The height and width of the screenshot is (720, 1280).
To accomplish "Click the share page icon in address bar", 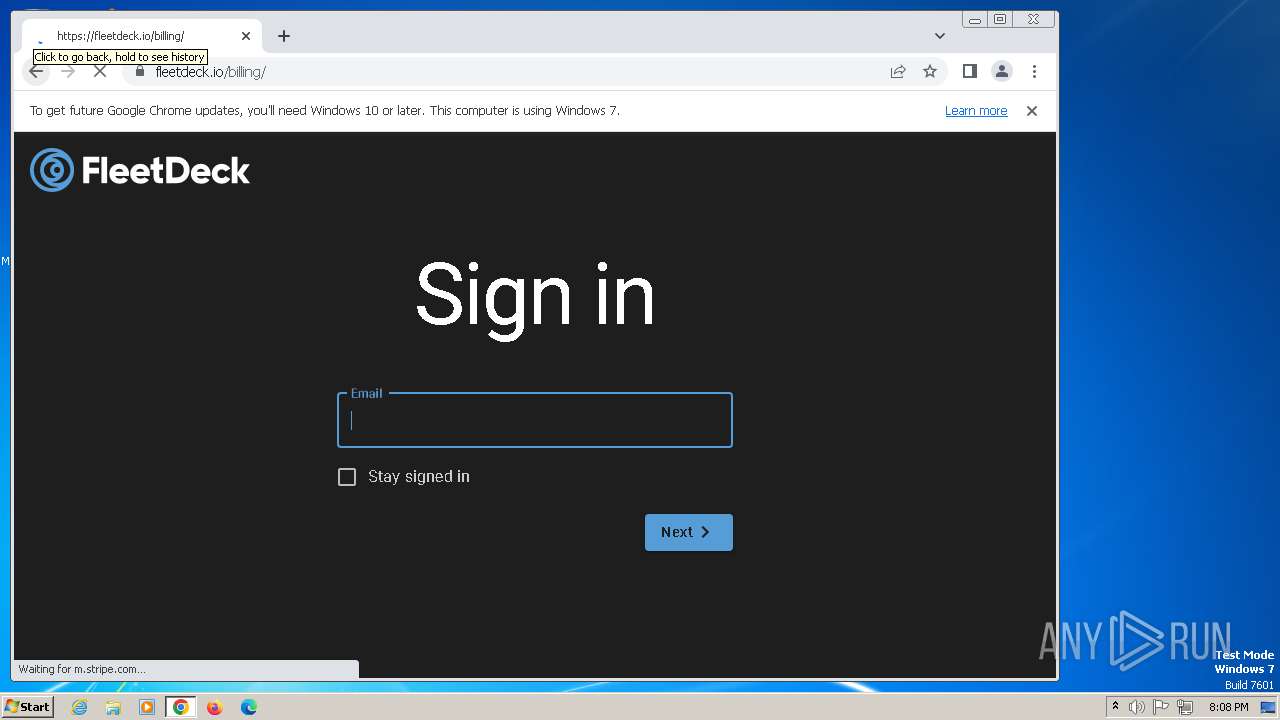I will point(898,71).
